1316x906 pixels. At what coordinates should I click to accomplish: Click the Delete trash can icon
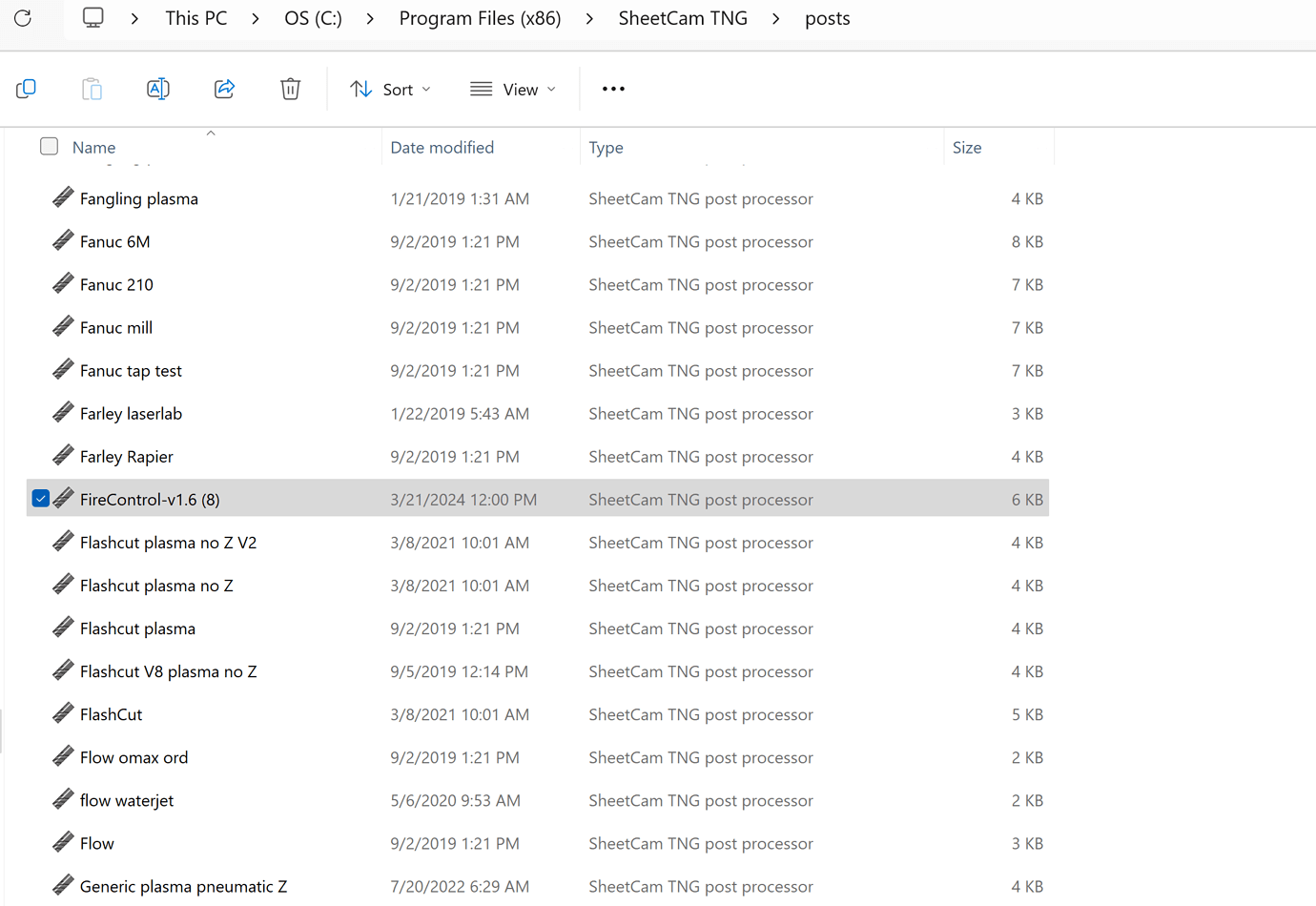pyautogui.click(x=291, y=89)
